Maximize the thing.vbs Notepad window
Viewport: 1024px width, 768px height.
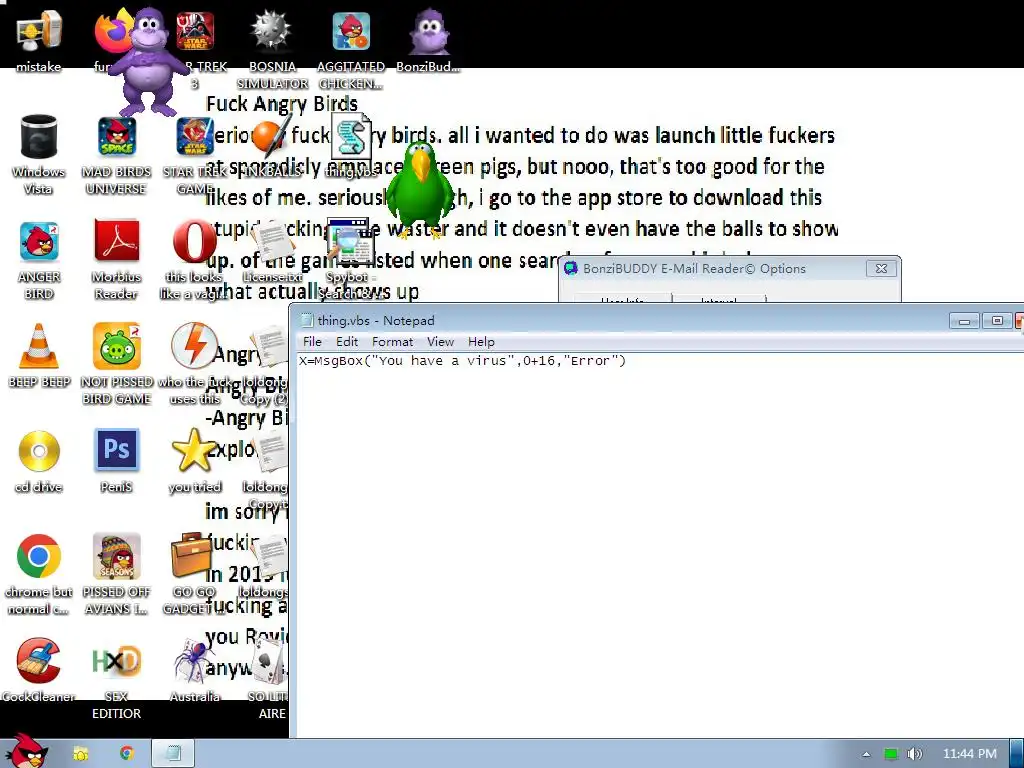click(997, 321)
